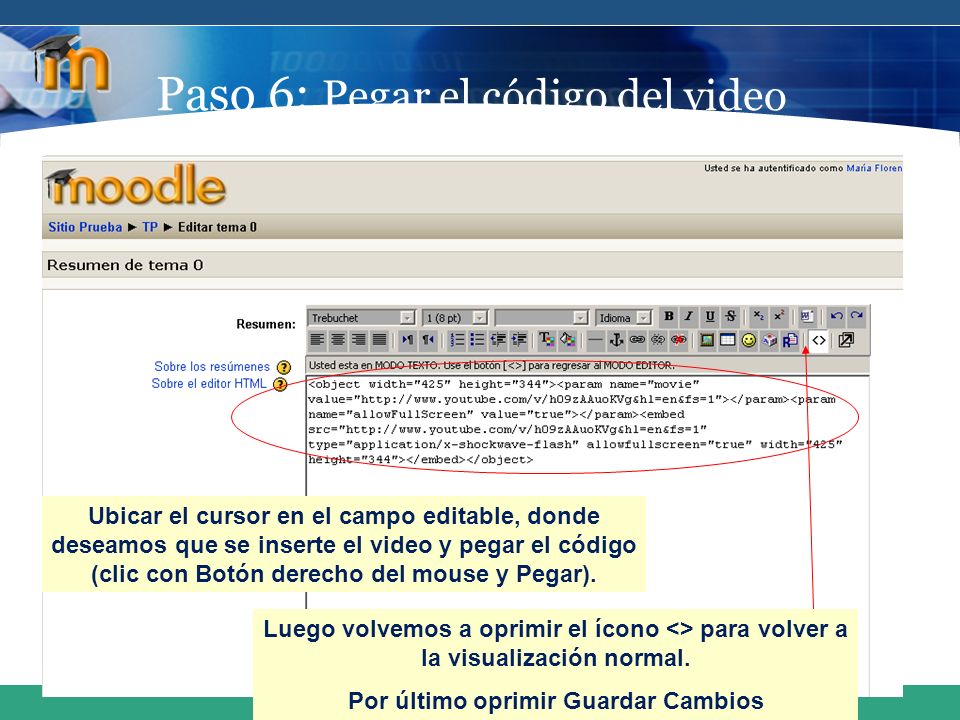The height and width of the screenshot is (720, 960).
Task: Open the Idioma language dropdown
Action: click(624, 318)
